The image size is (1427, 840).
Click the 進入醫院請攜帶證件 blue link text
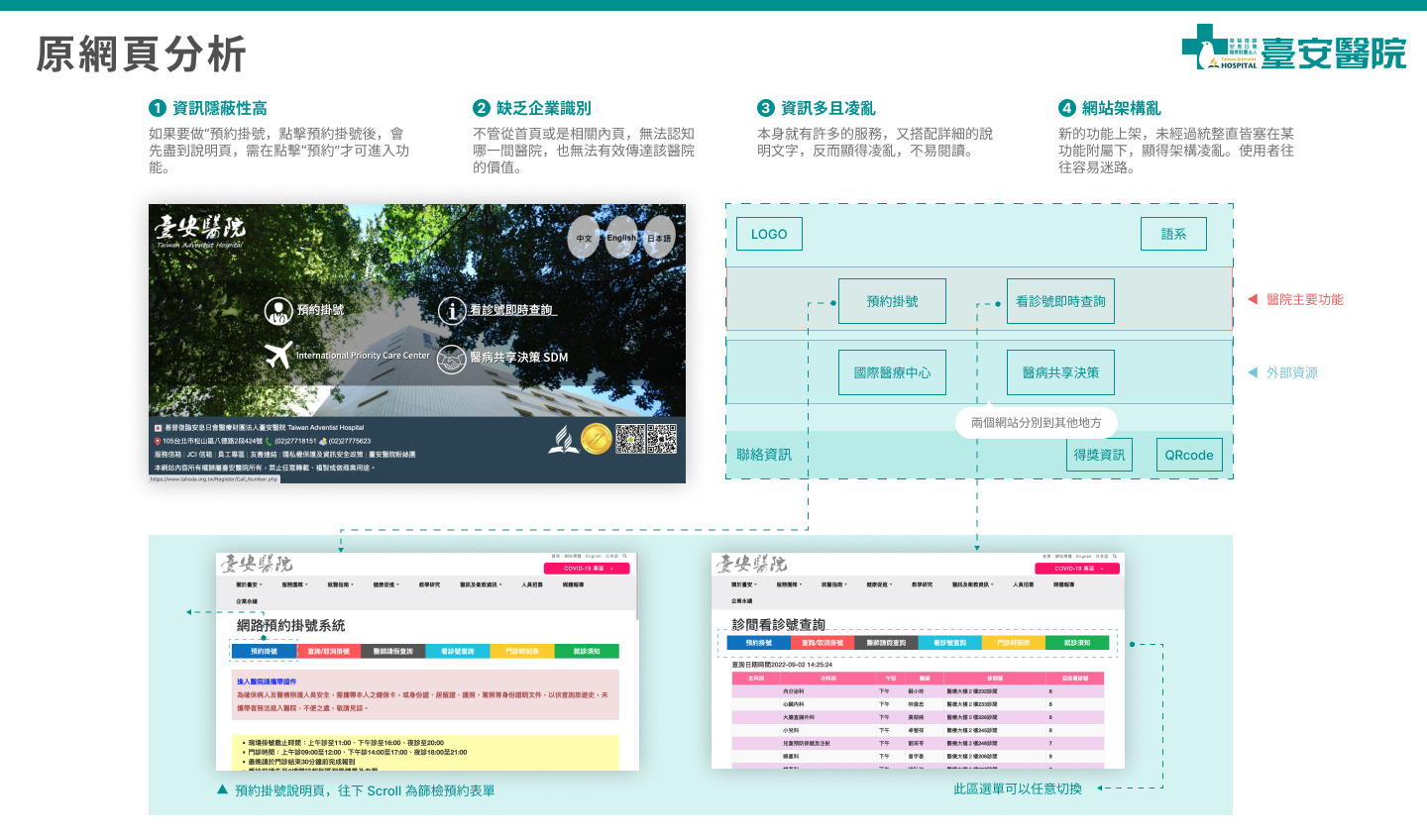click(x=267, y=682)
